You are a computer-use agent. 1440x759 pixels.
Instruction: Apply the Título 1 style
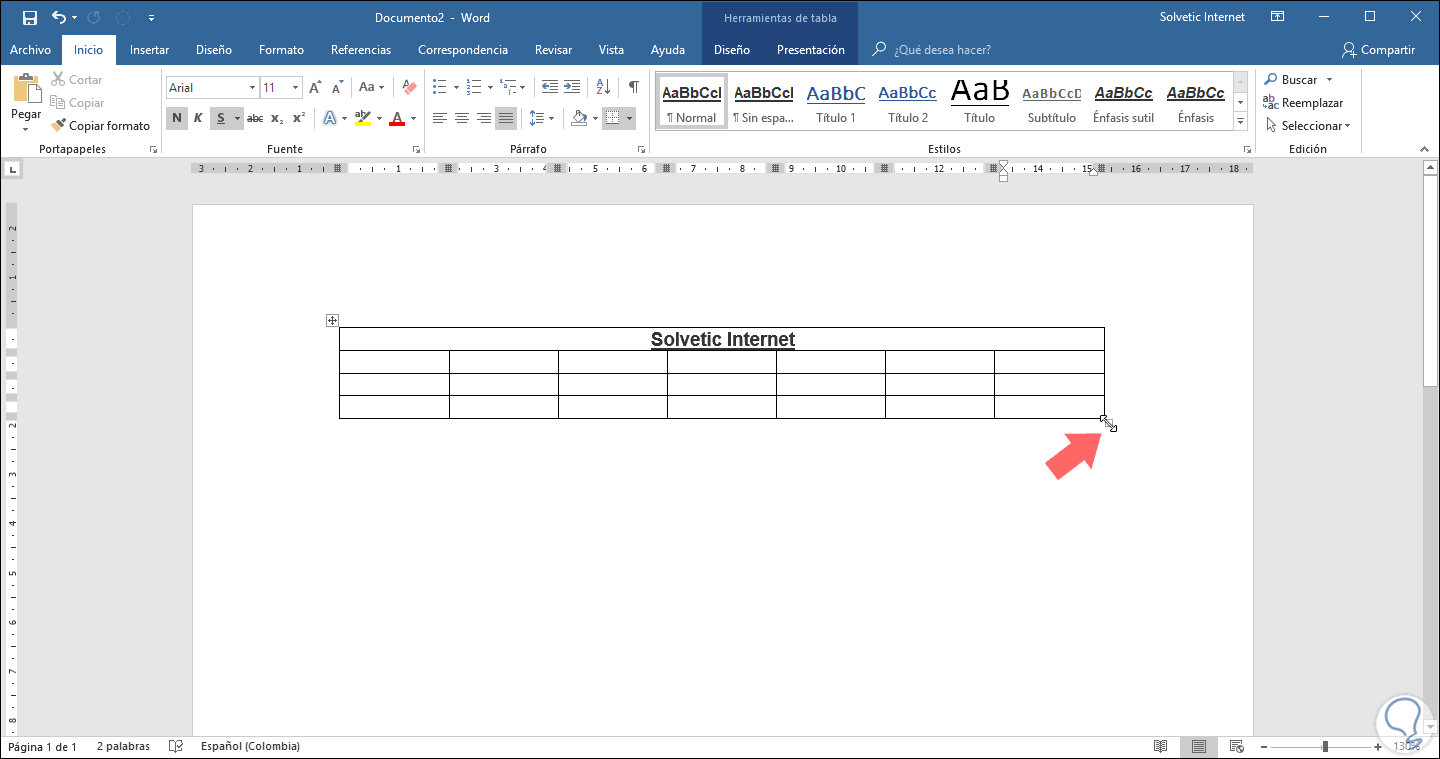[x=836, y=103]
